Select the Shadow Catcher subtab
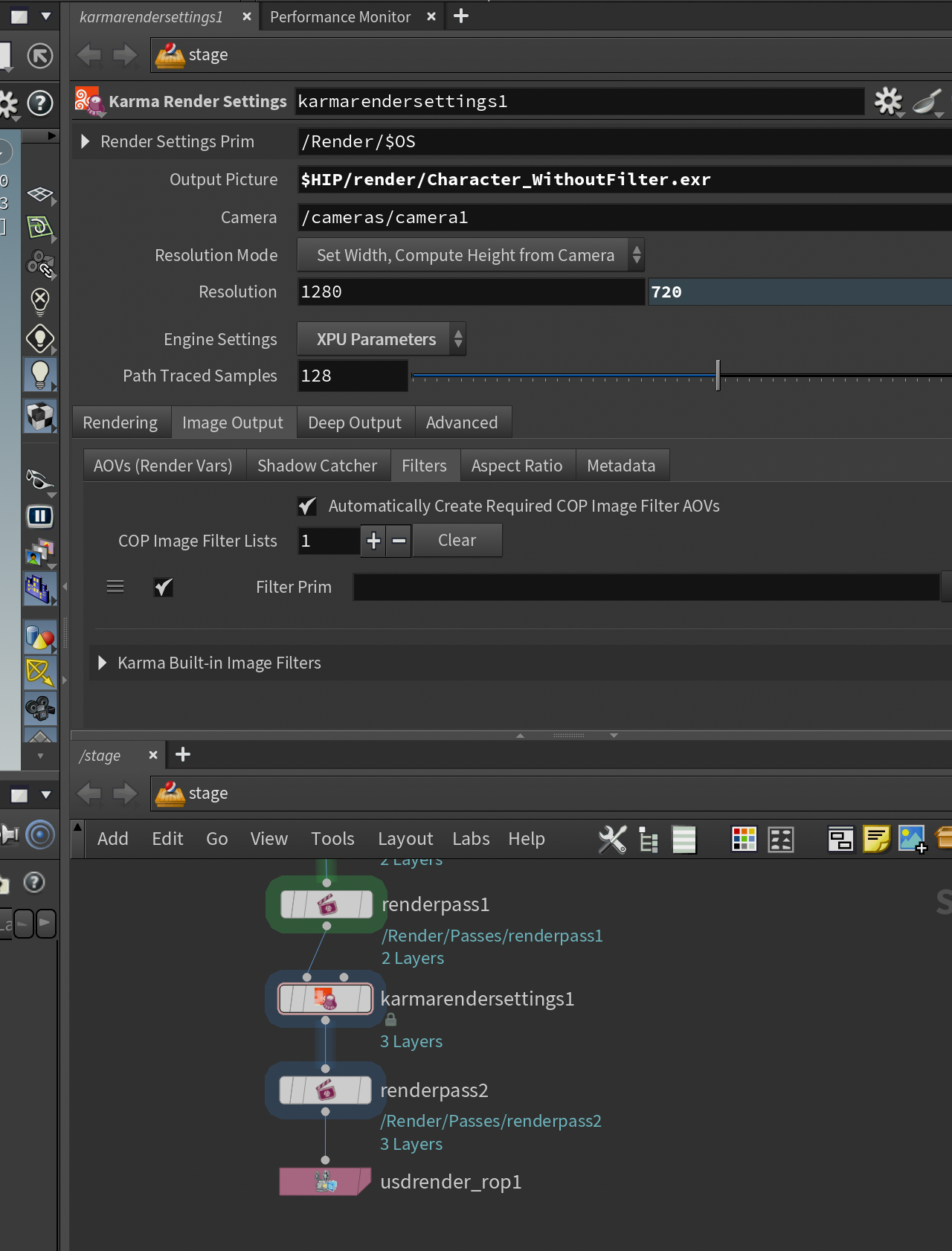 coord(318,466)
